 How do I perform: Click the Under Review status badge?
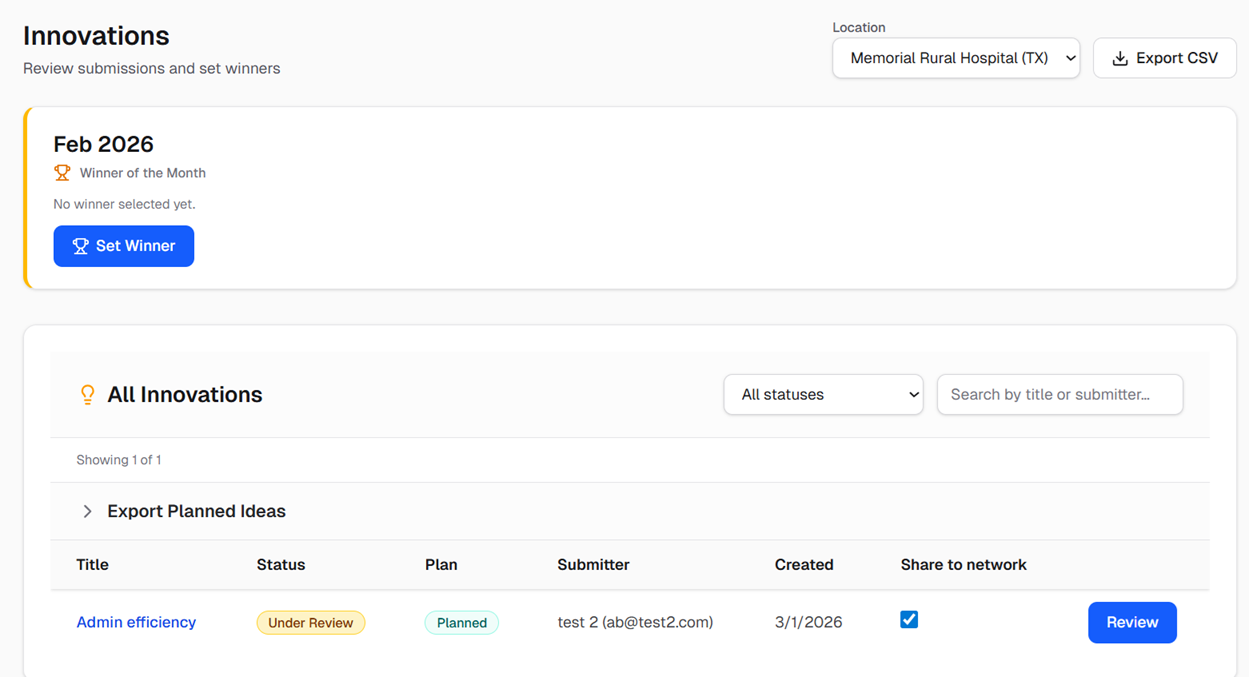310,623
